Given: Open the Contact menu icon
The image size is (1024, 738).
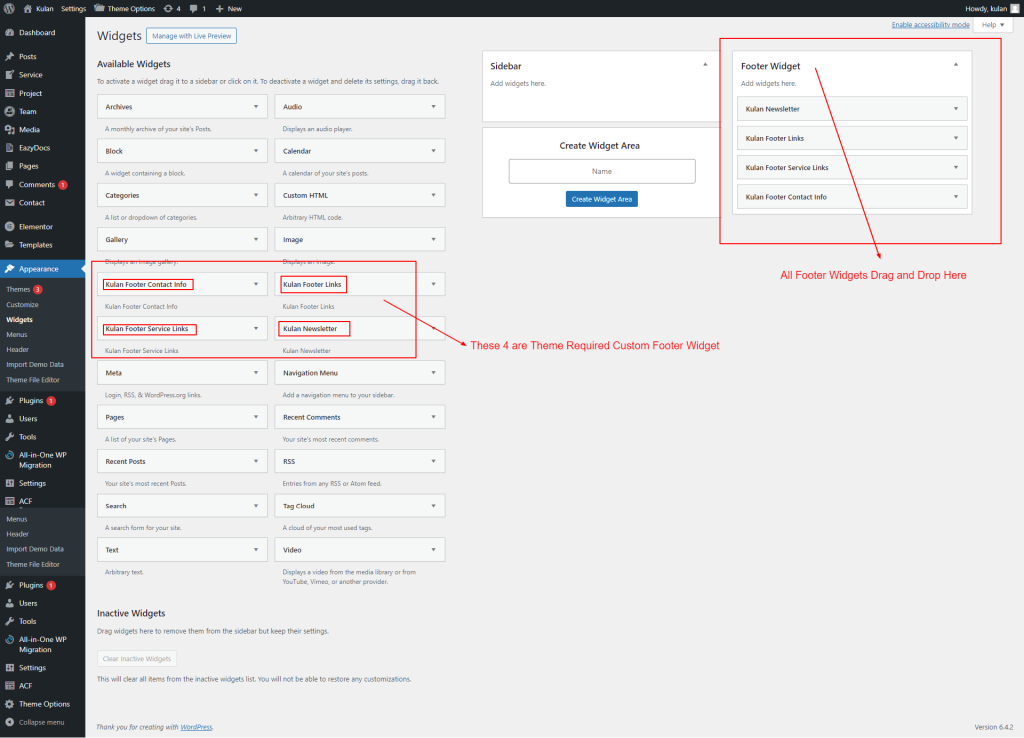Looking at the screenshot, I should coord(9,203).
